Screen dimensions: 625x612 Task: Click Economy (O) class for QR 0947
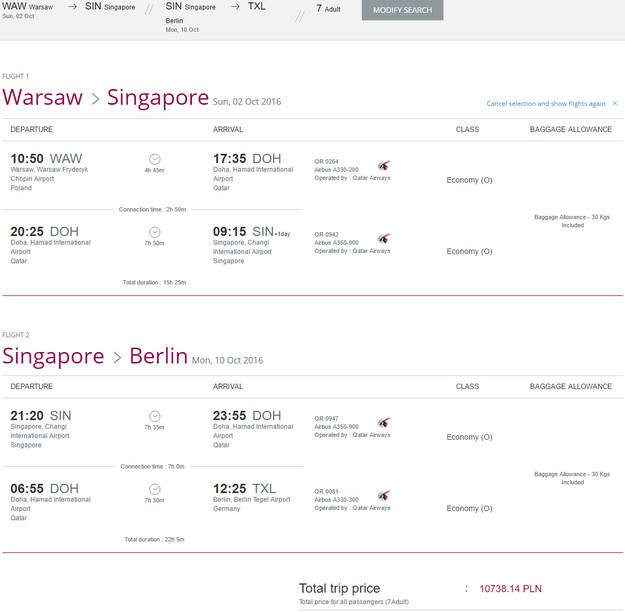(x=469, y=437)
